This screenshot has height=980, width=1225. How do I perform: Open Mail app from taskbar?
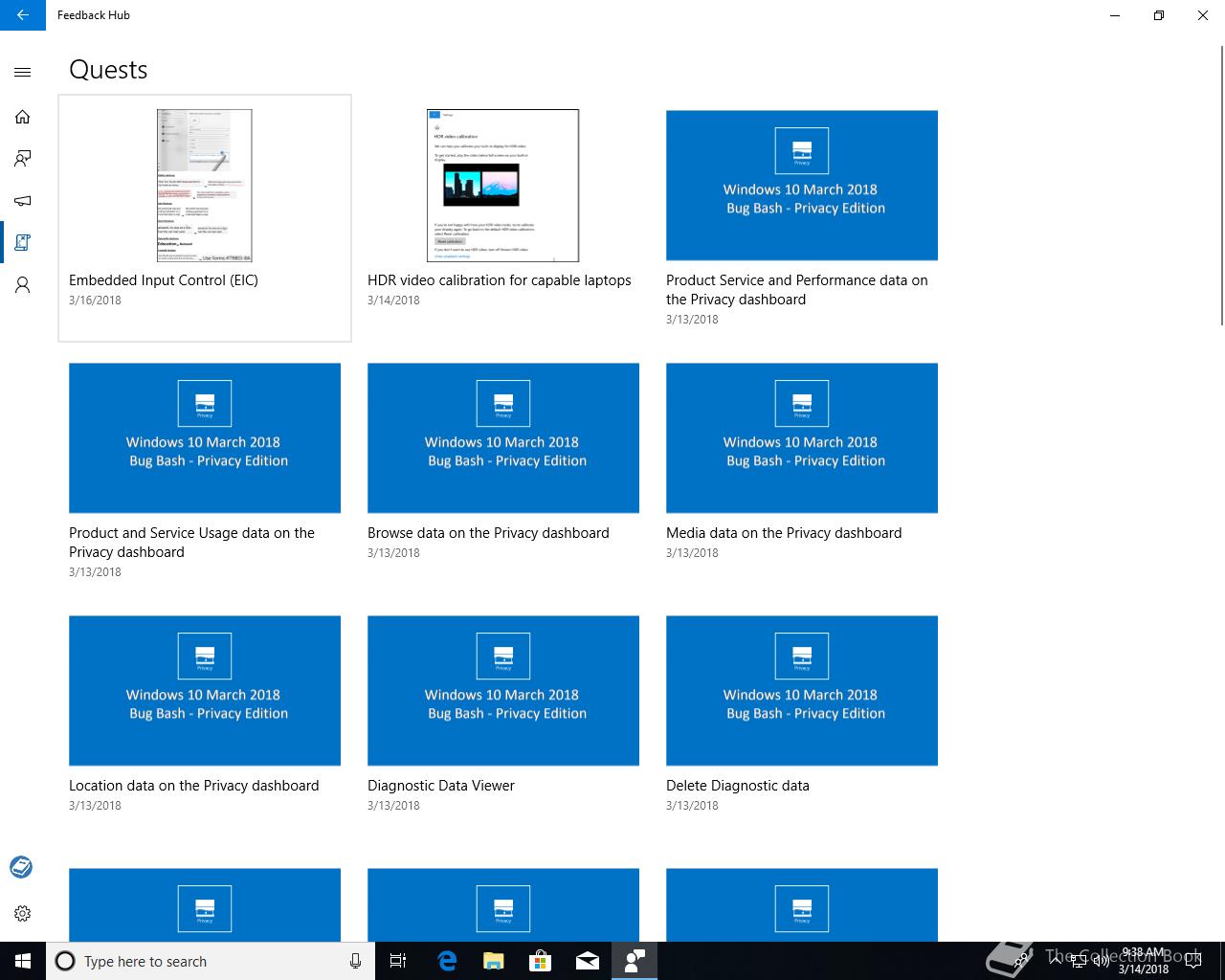pyautogui.click(x=587, y=961)
